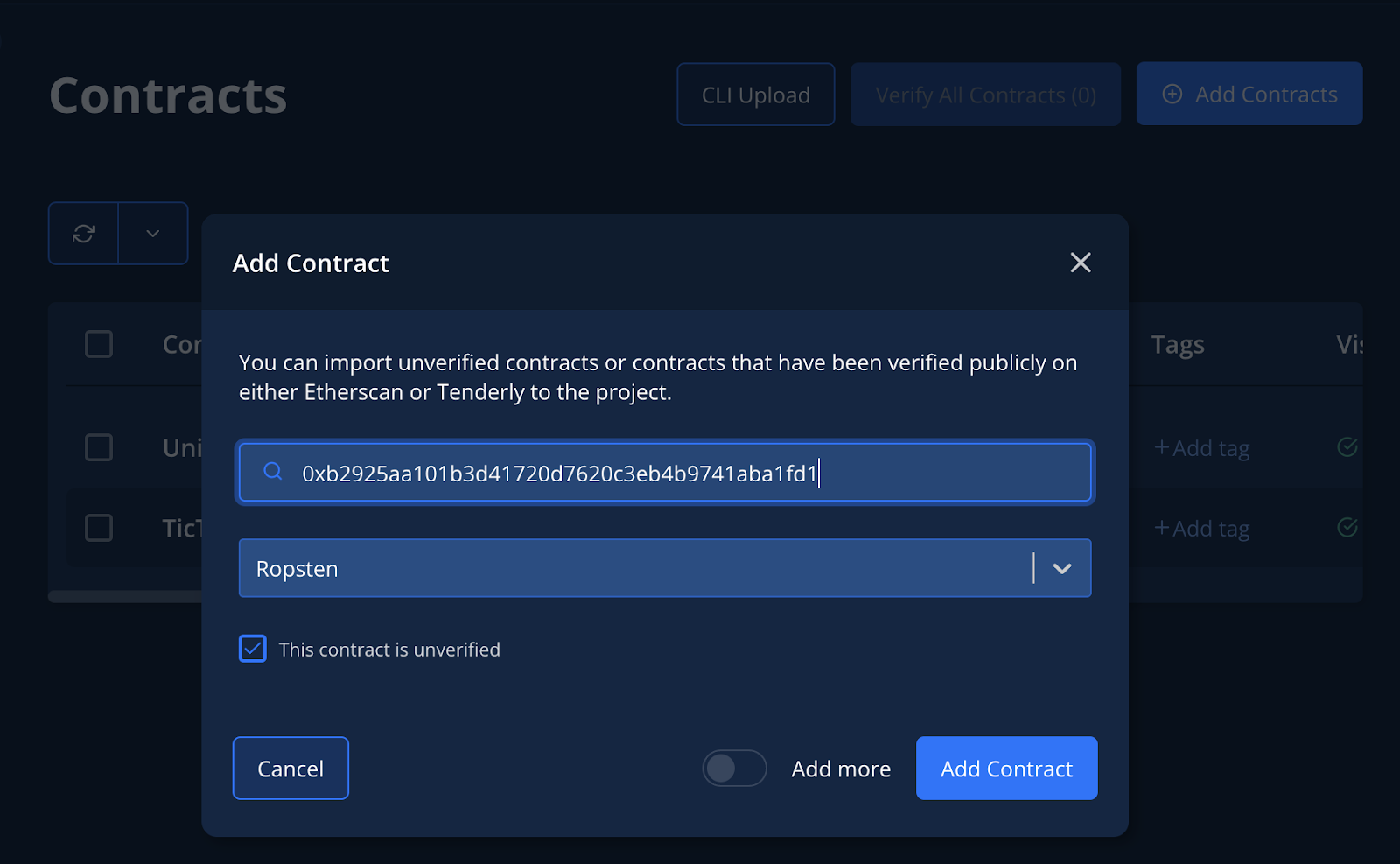The image size is (1400, 864).
Task: Select the checkbox on the TicTacToe contract row
Action: coord(99,528)
